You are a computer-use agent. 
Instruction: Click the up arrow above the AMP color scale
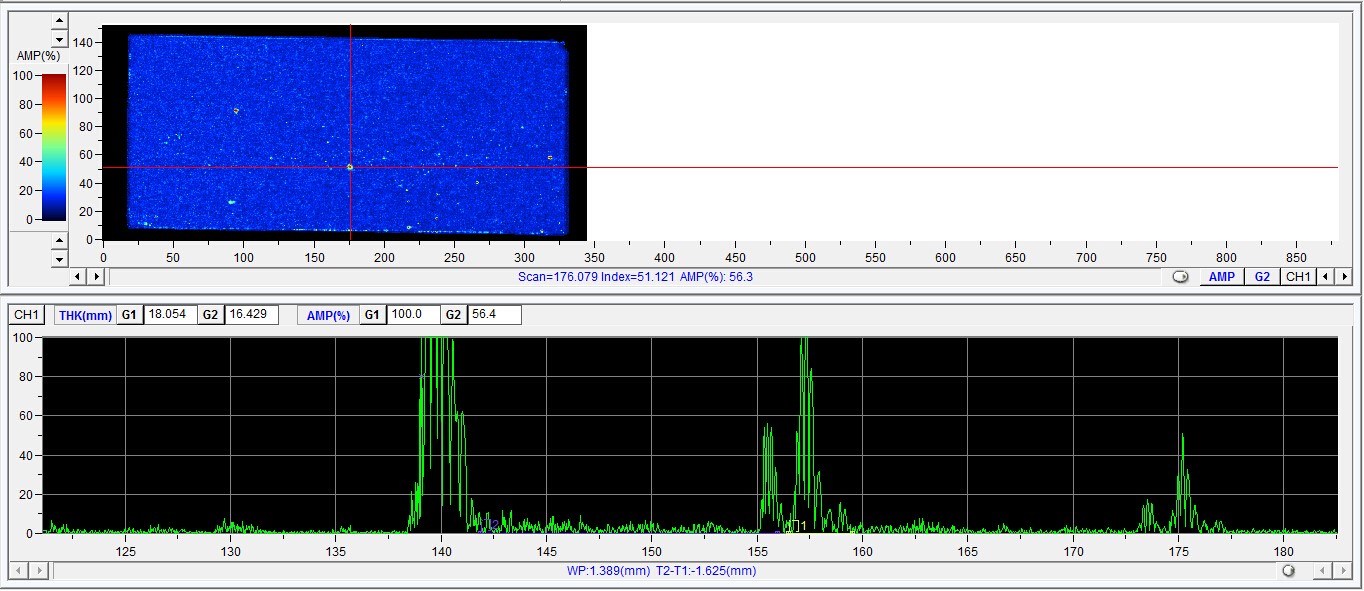[x=59, y=20]
